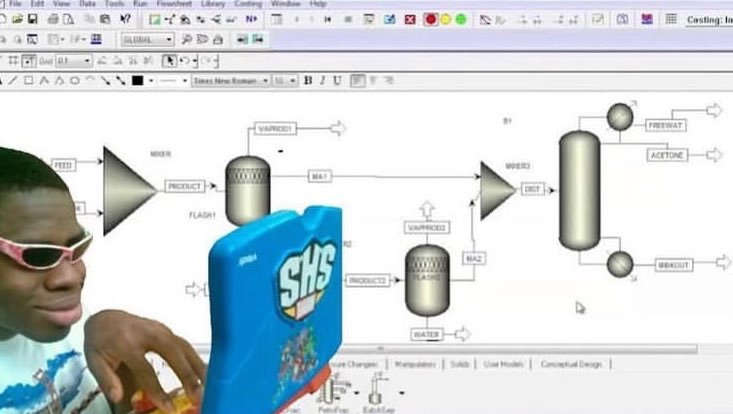Switch to the Manipulators tab

[415, 364]
